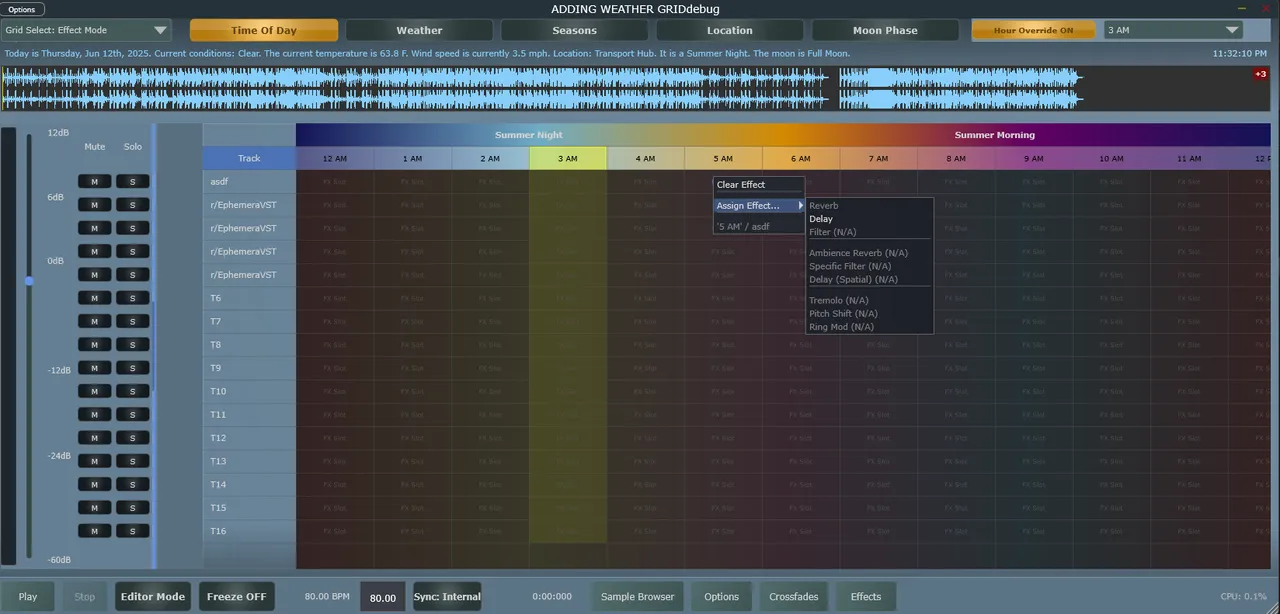Select Delay from the effect submenu

(x=821, y=218)
